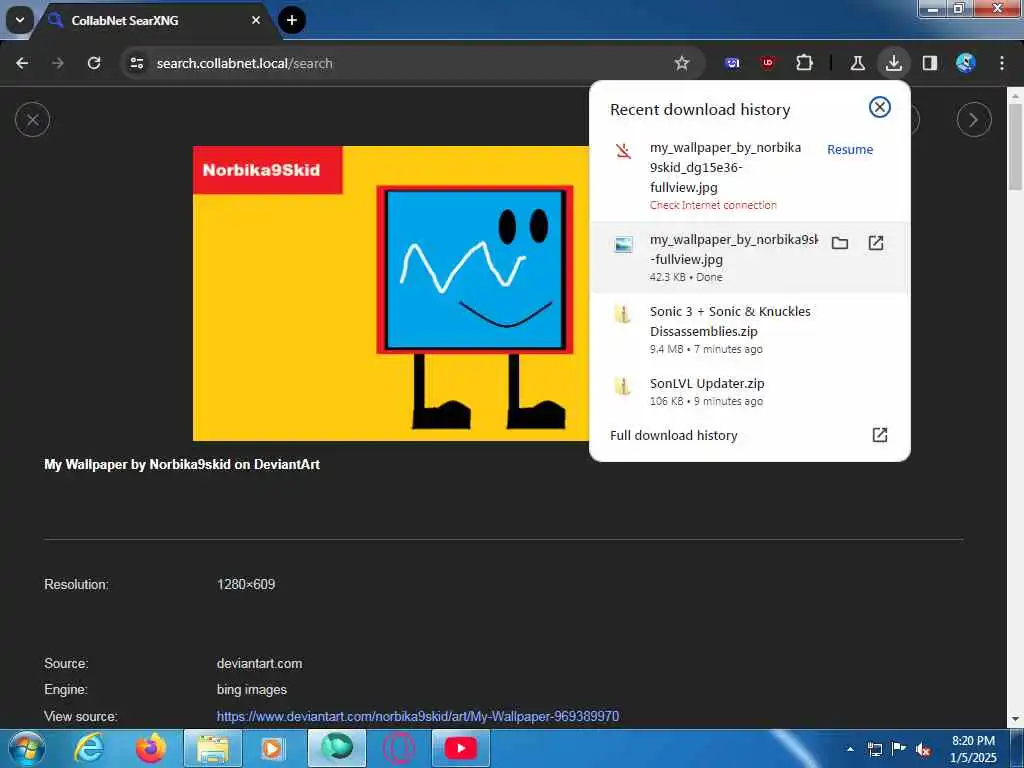This screenshot has height=768, width=1024.
Task: Open the YouTube taskbar icon
Action: 460,748
